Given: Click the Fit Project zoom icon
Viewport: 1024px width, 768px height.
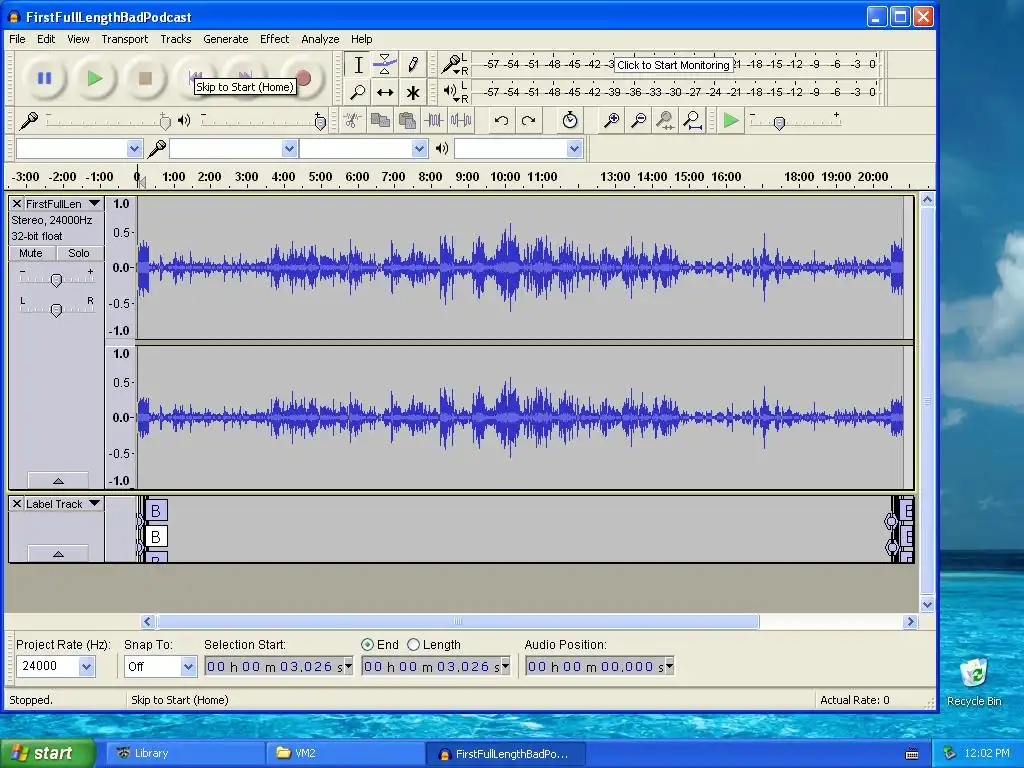Looking at the screenshot, I should [x=692, y=121].
